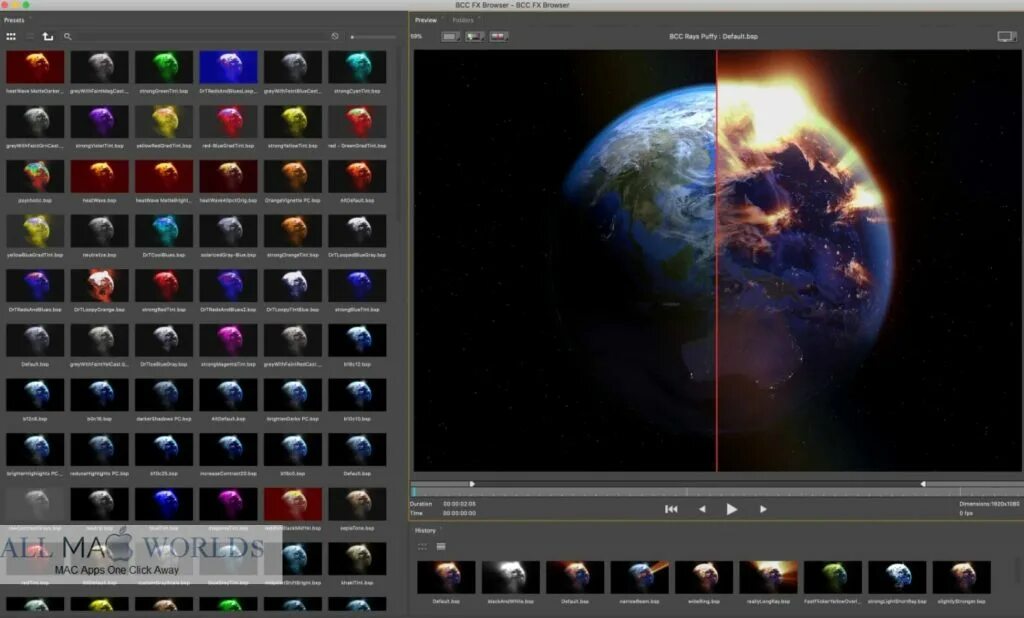Open the Presets panel tab
This screenshot has width=1024, height=618.
pos(14,20)
